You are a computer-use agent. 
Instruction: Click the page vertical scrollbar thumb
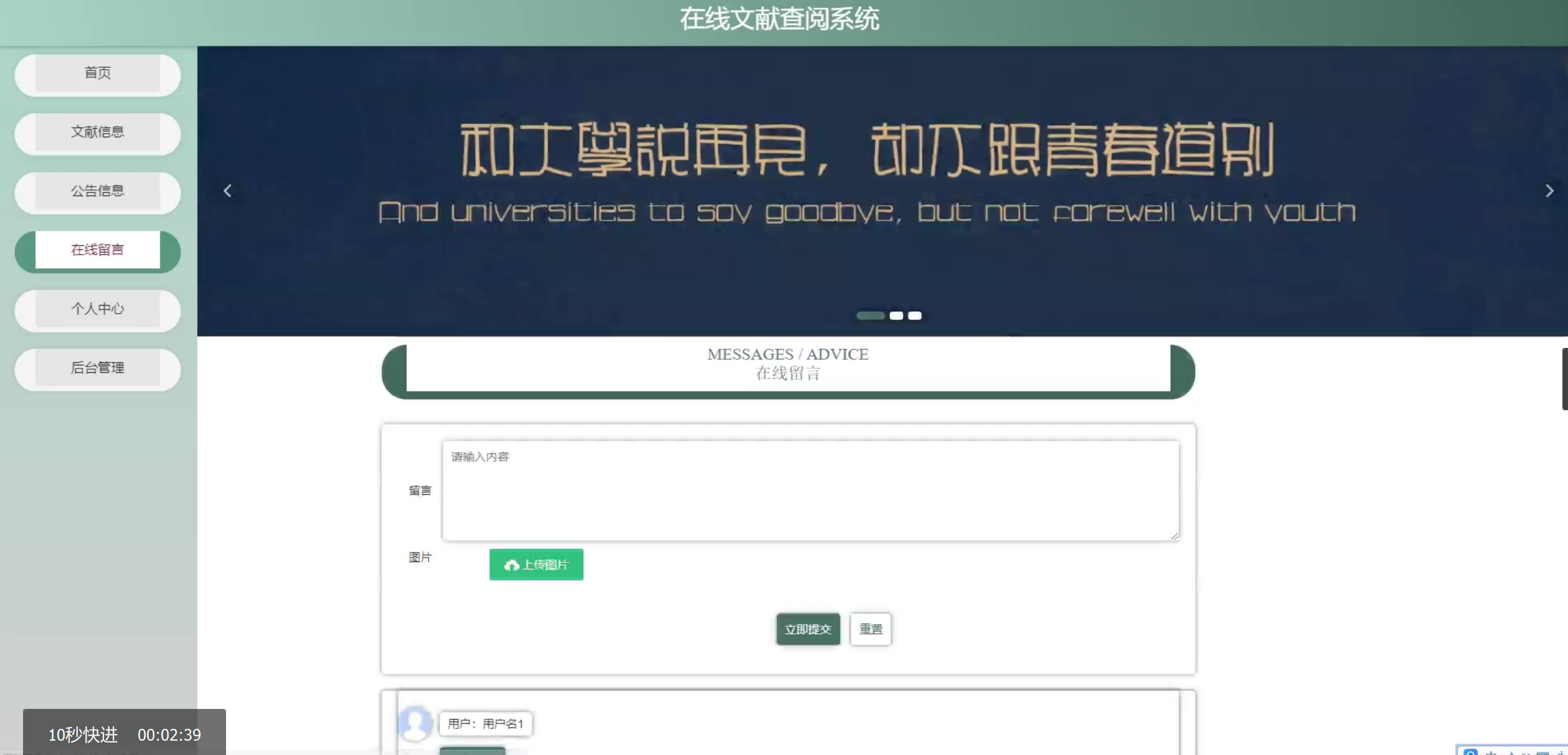coord(1564,378)
